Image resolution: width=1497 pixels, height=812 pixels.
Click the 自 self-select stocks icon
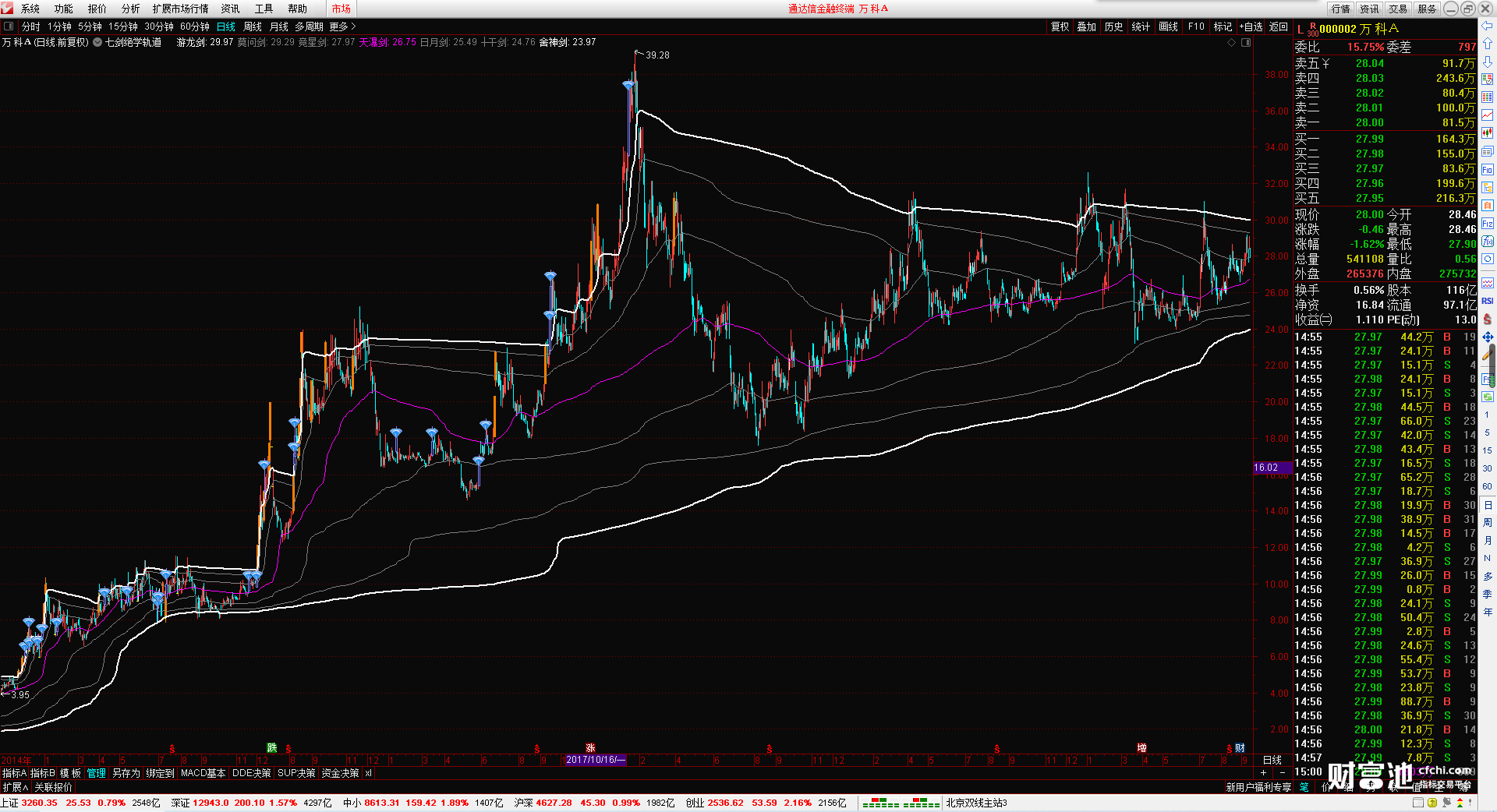(x=1487, y=205)
